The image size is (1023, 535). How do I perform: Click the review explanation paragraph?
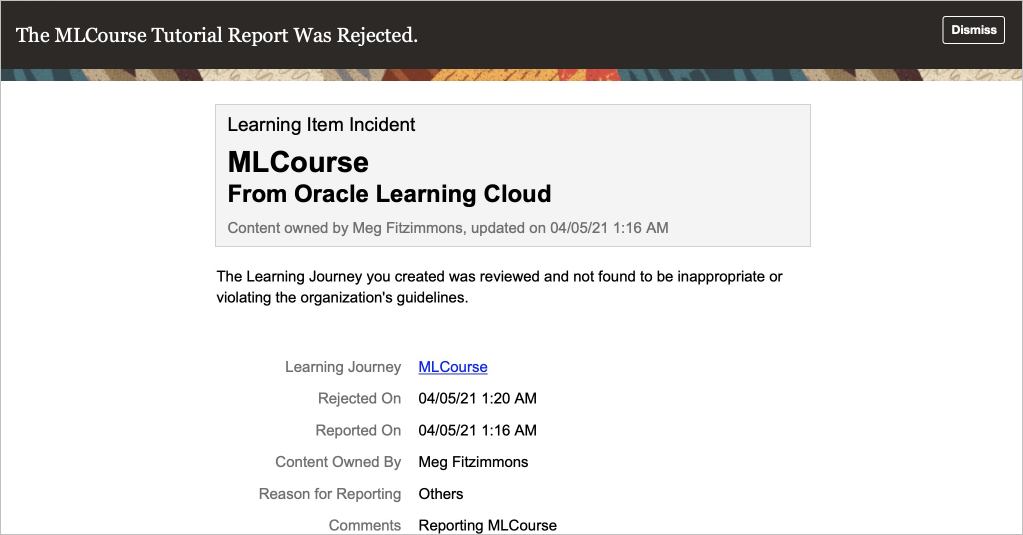[x=499, y=287]
